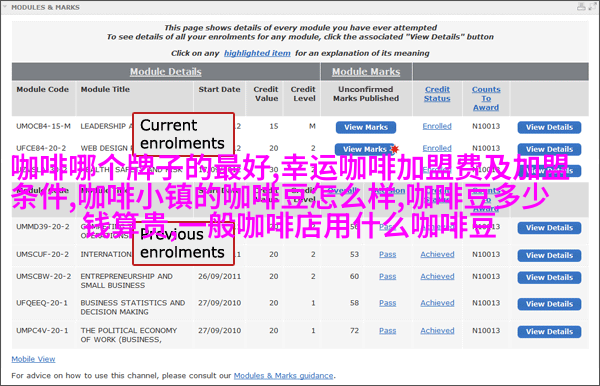
Task: Click 'Unconfirmed Marks Published' column header
Action: click(366, 94)
